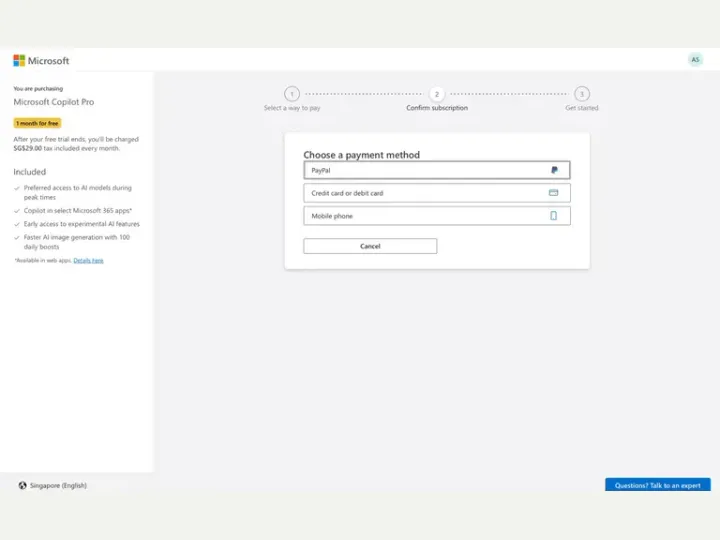This screenshot has height=540, width=720.
Task: Click the credit card icon
Action: pyautogui.click(x=553, y=193)
